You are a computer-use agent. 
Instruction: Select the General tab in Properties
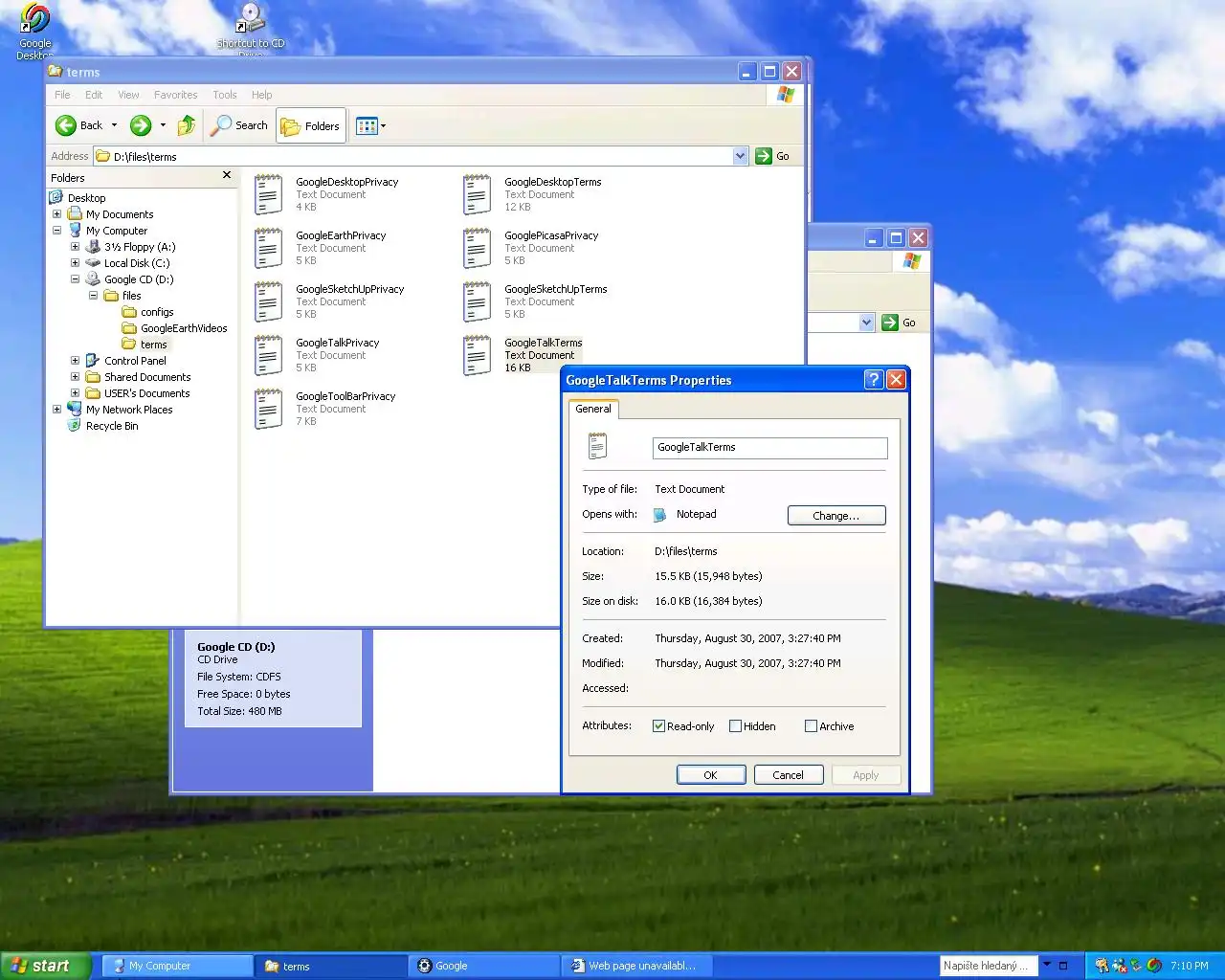(593, 409)
